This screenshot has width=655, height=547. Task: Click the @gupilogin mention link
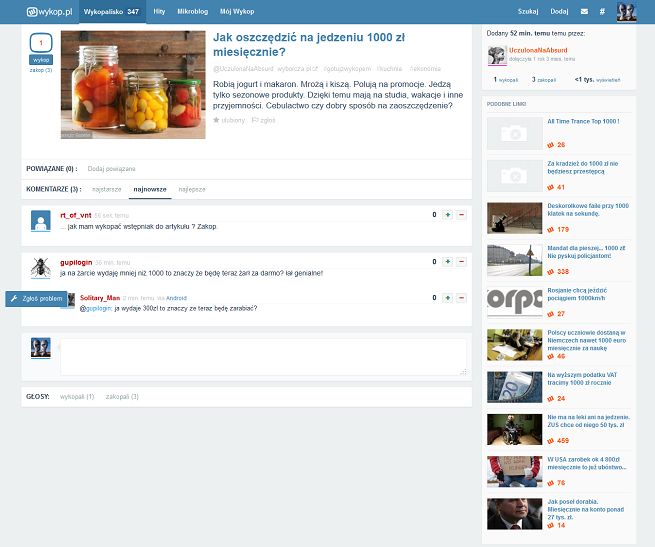click(x=96, y=308)
